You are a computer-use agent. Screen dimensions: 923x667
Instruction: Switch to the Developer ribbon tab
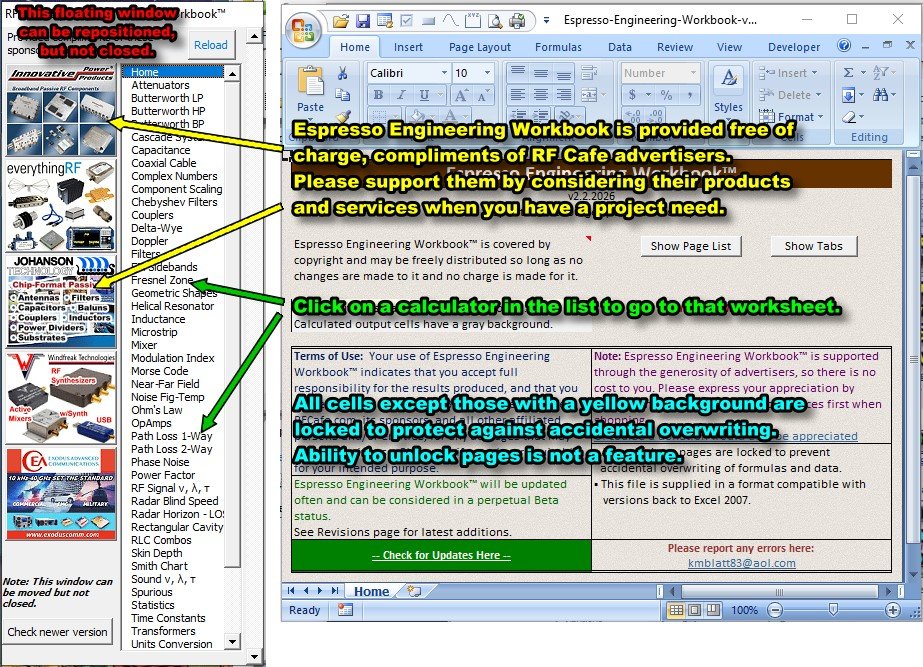793,47
